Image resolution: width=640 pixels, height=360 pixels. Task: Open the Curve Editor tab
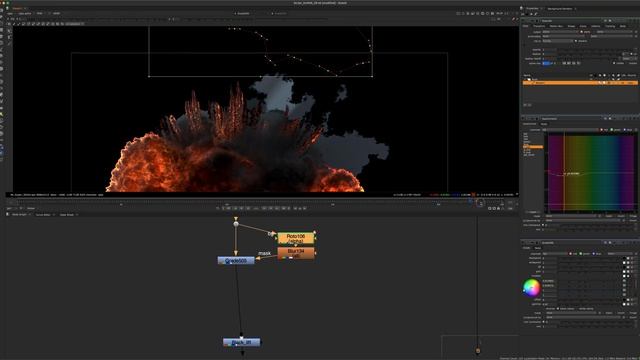42,214
